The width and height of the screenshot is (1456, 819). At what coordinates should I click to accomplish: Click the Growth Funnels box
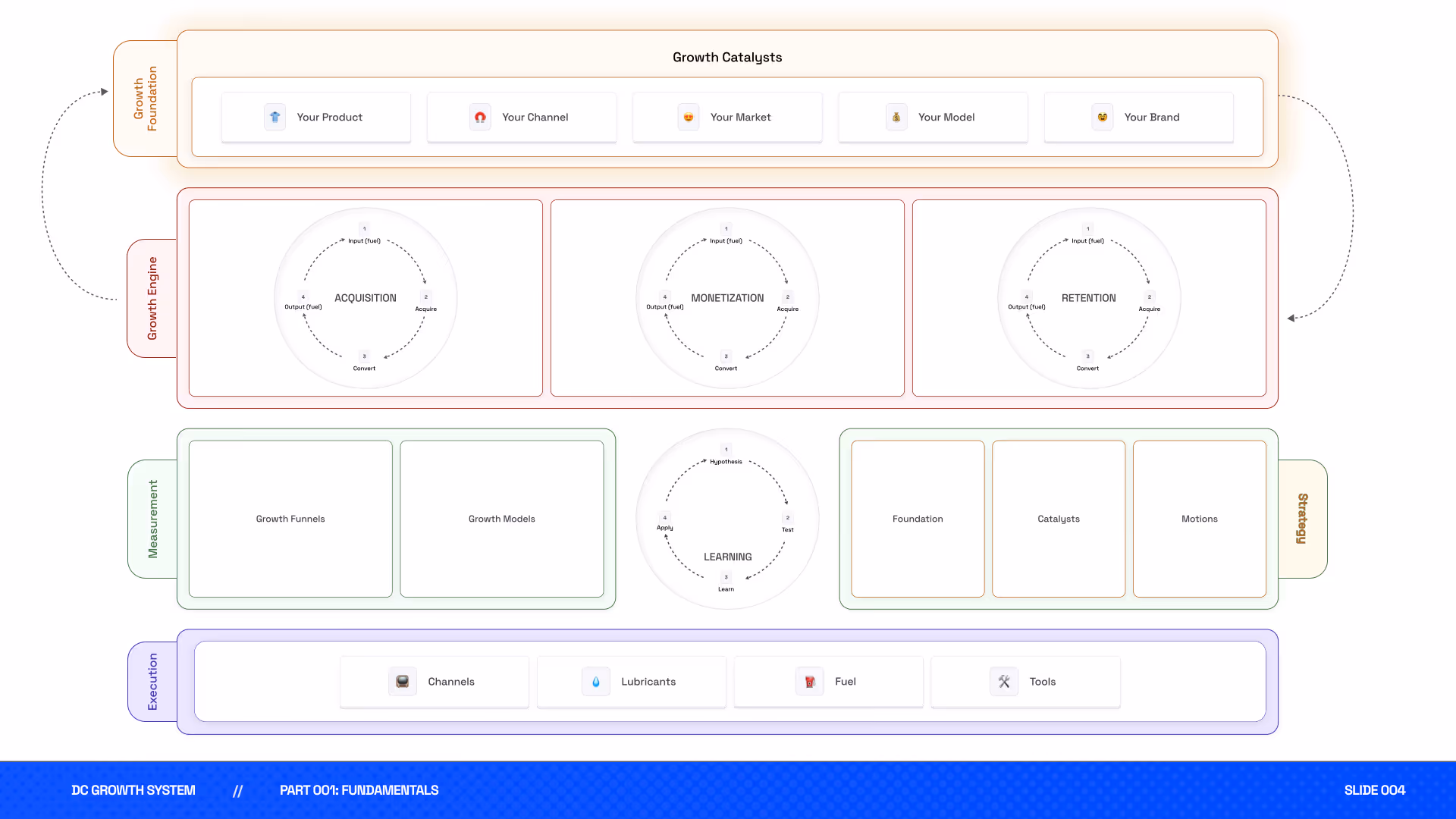[x=290, y=519]
